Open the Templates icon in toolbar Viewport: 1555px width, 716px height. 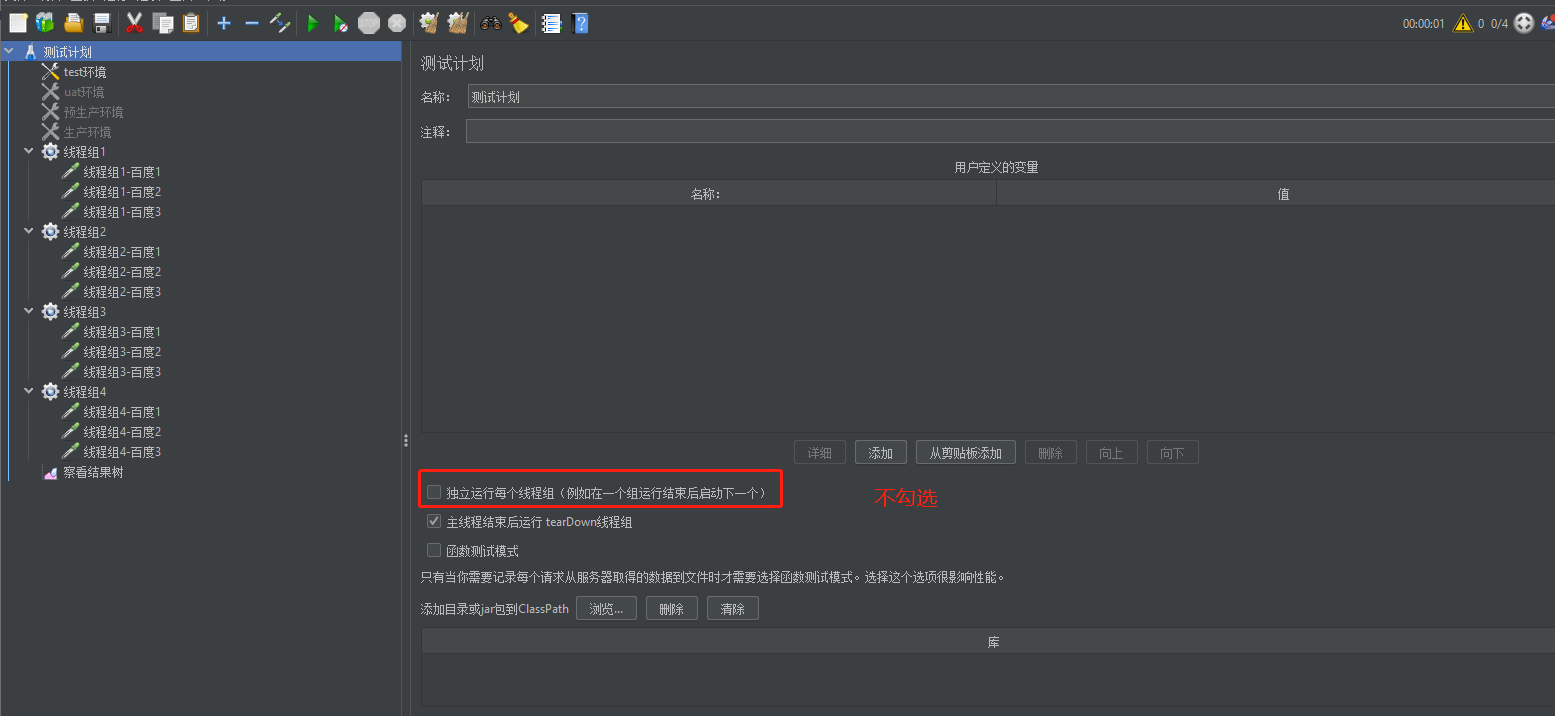tap(45, 23)
